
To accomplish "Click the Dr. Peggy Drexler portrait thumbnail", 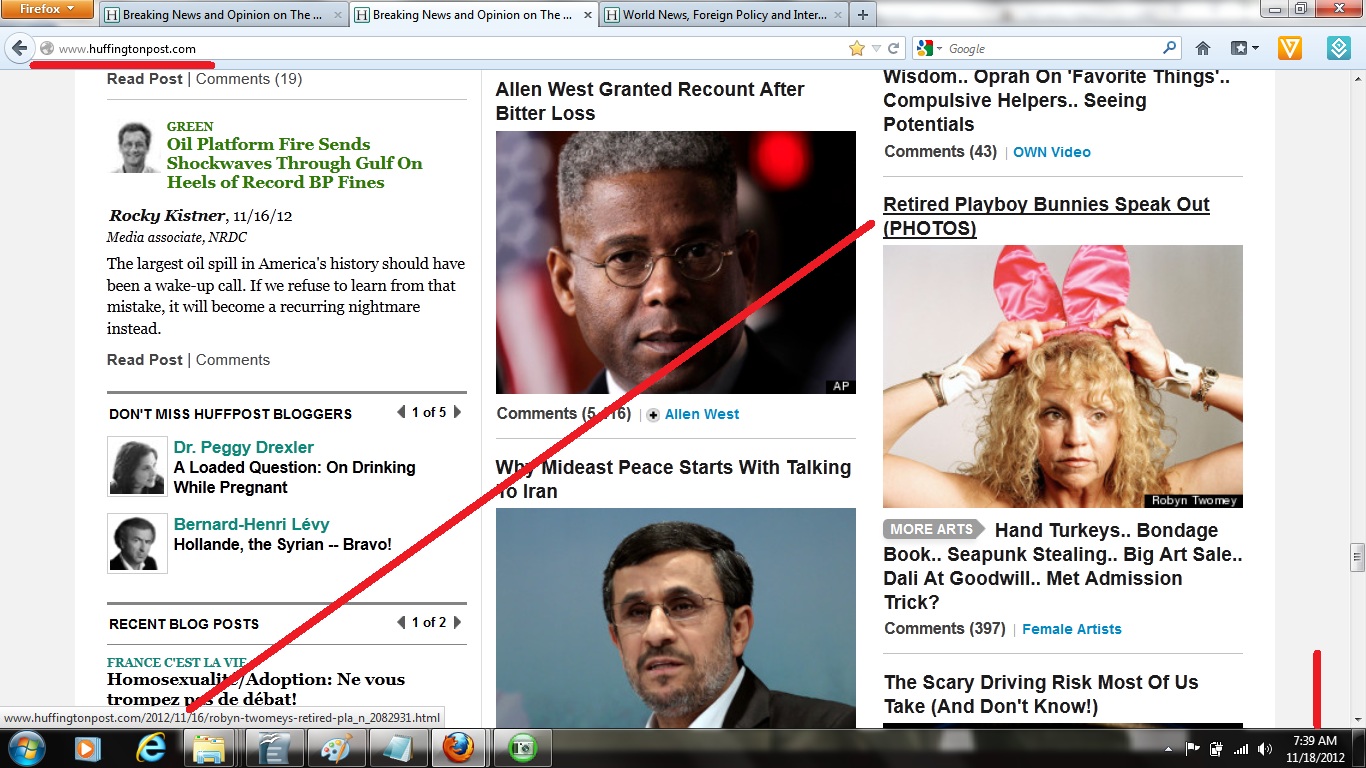I will click(137, 467).
